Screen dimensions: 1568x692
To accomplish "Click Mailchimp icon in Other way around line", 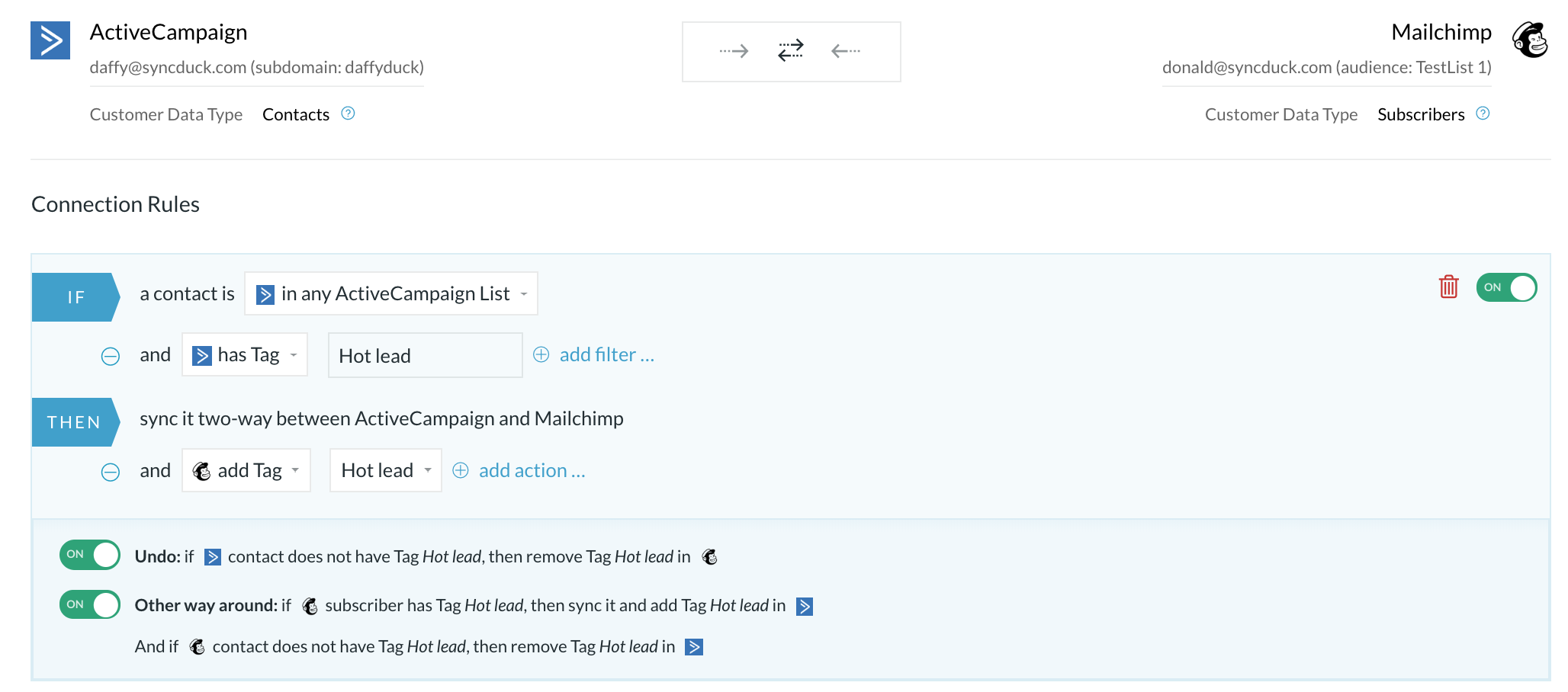I will [x=310, y=606].
